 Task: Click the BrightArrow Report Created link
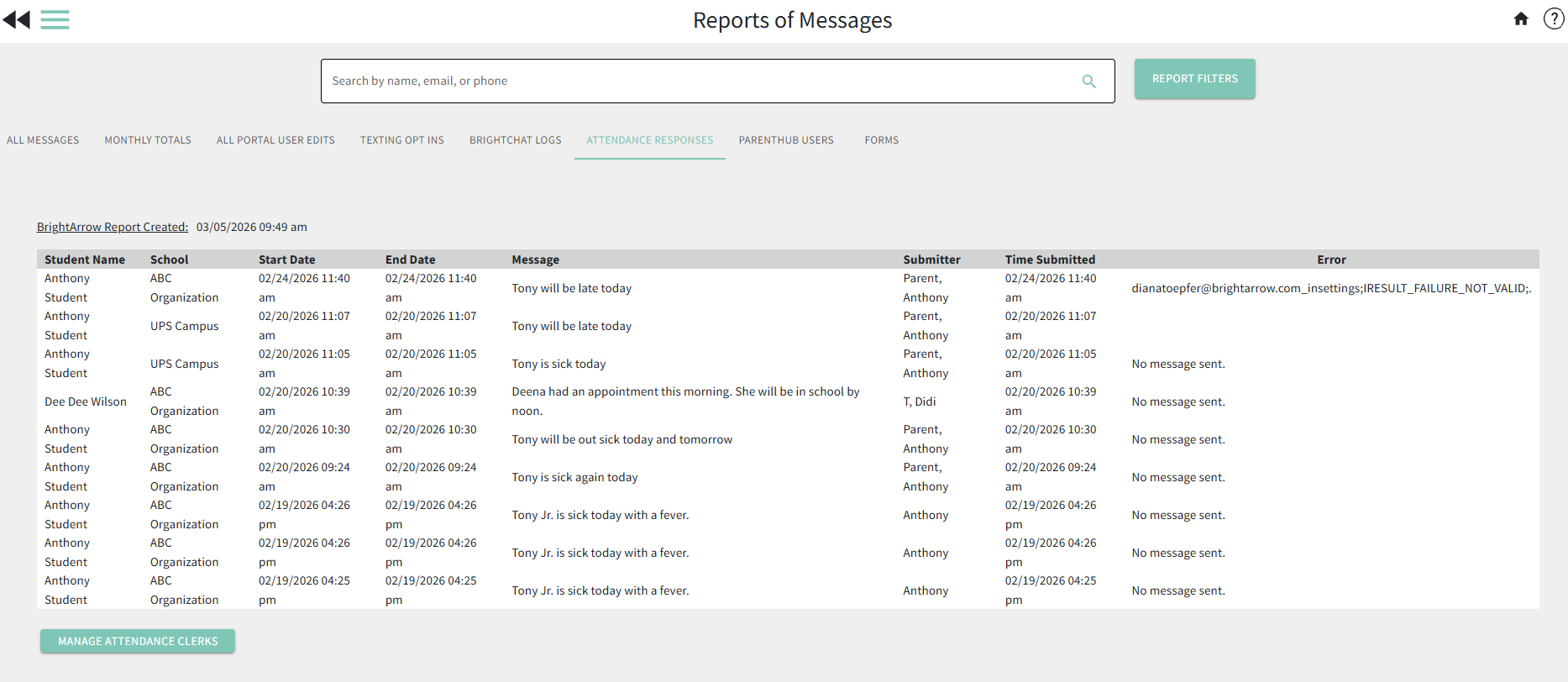coord(113,227)
